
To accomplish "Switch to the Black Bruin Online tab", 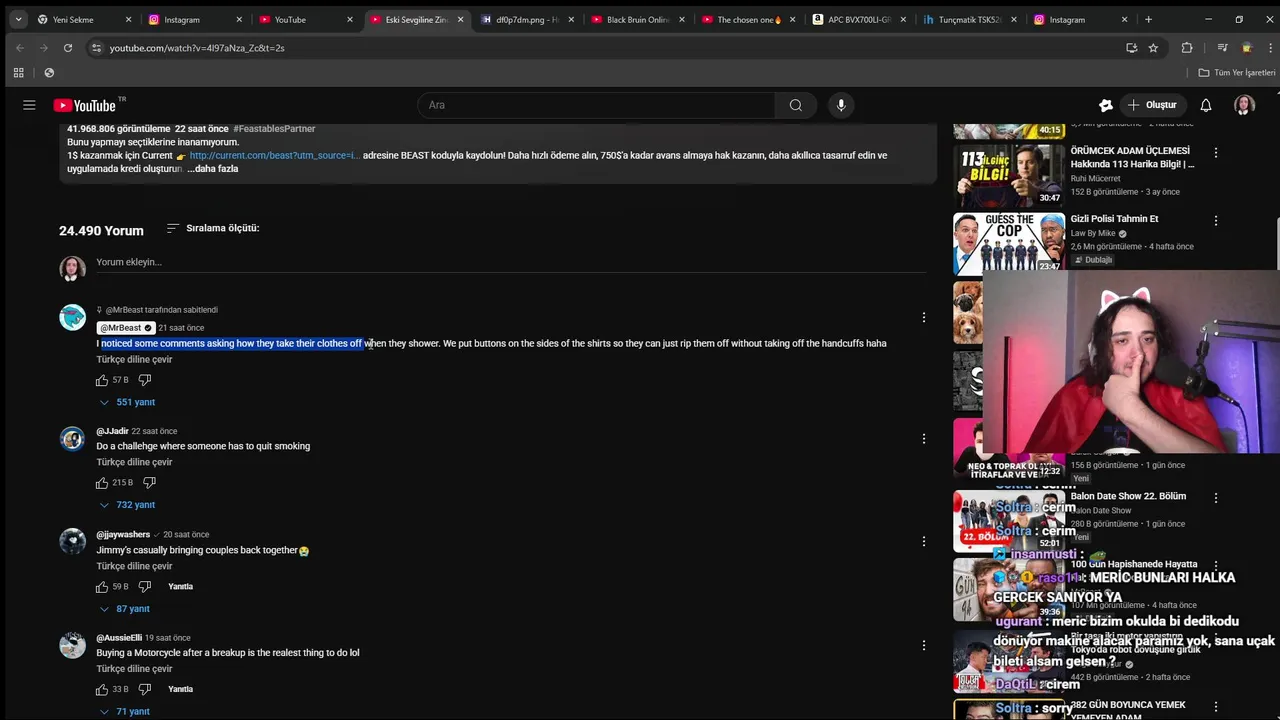I will [635, 20].
